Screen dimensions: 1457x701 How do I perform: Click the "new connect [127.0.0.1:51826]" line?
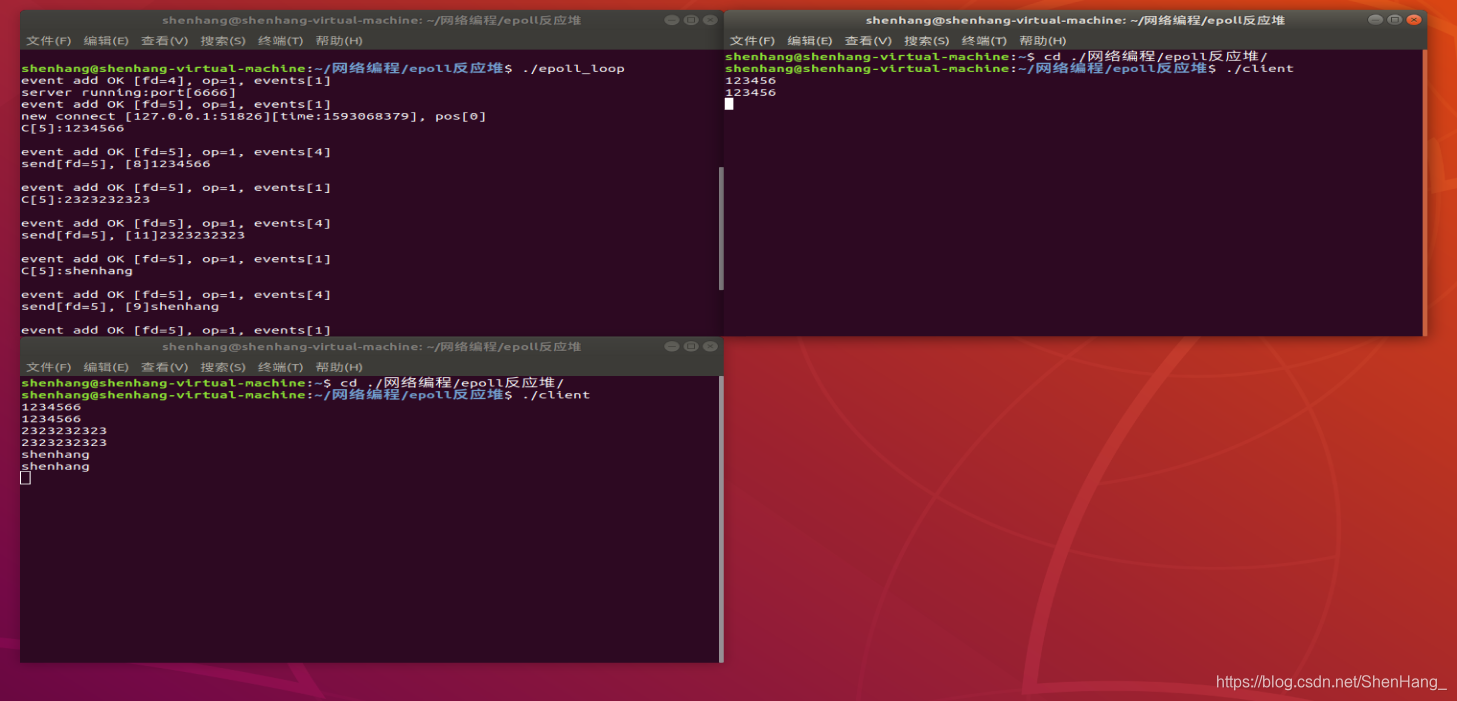(254, 117)
